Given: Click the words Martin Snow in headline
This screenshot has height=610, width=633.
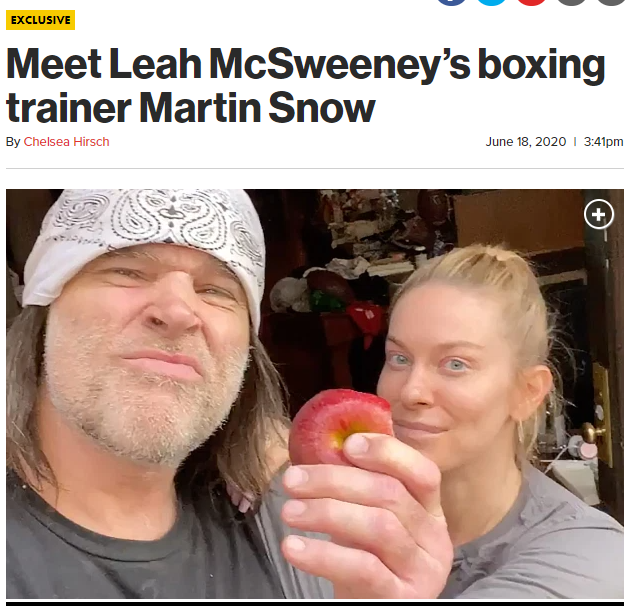Looking at the screenshot, I should pos(257,108).
